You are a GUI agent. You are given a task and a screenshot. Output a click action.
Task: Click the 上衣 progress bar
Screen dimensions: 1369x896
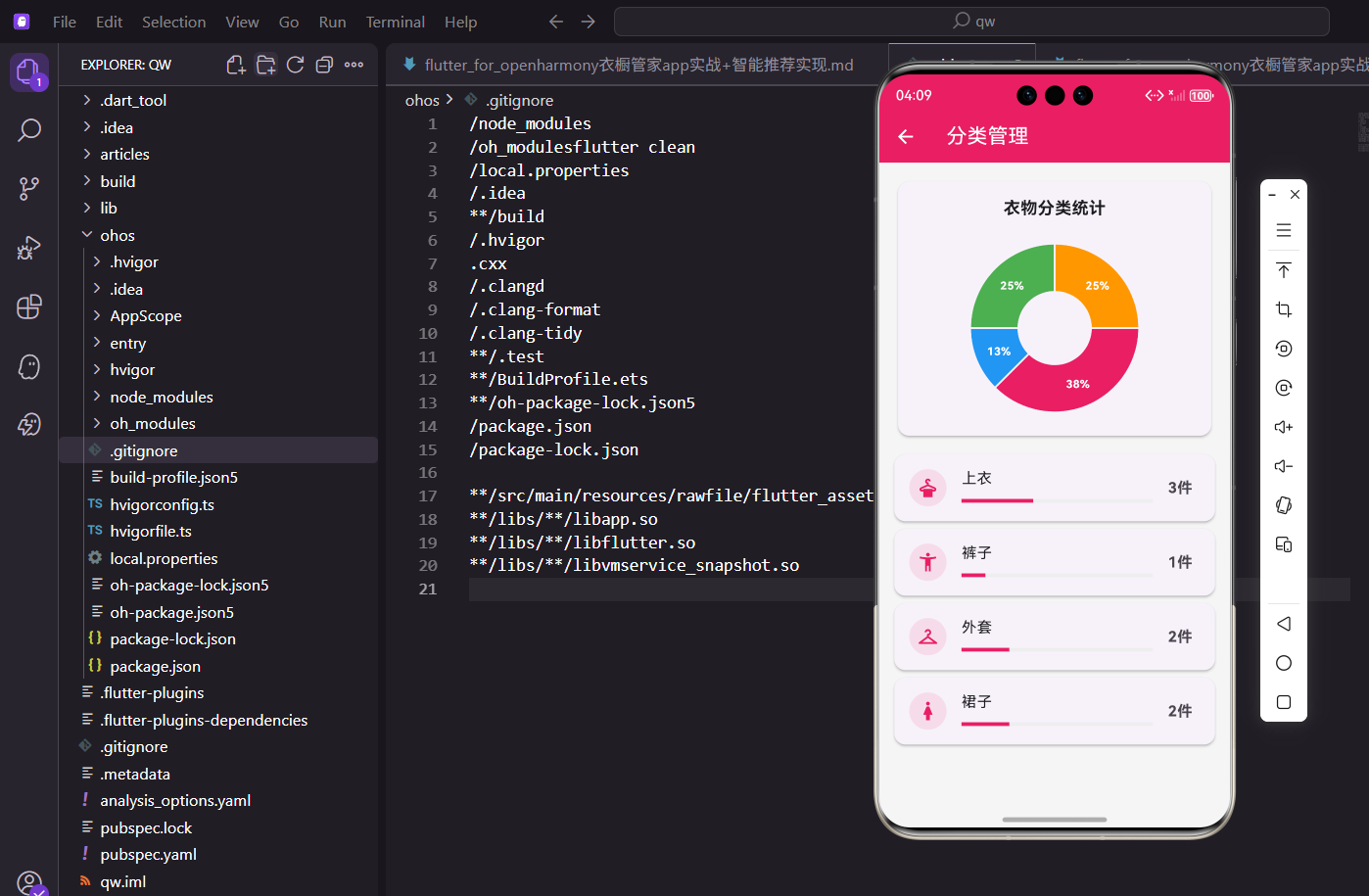[1058, 500]
